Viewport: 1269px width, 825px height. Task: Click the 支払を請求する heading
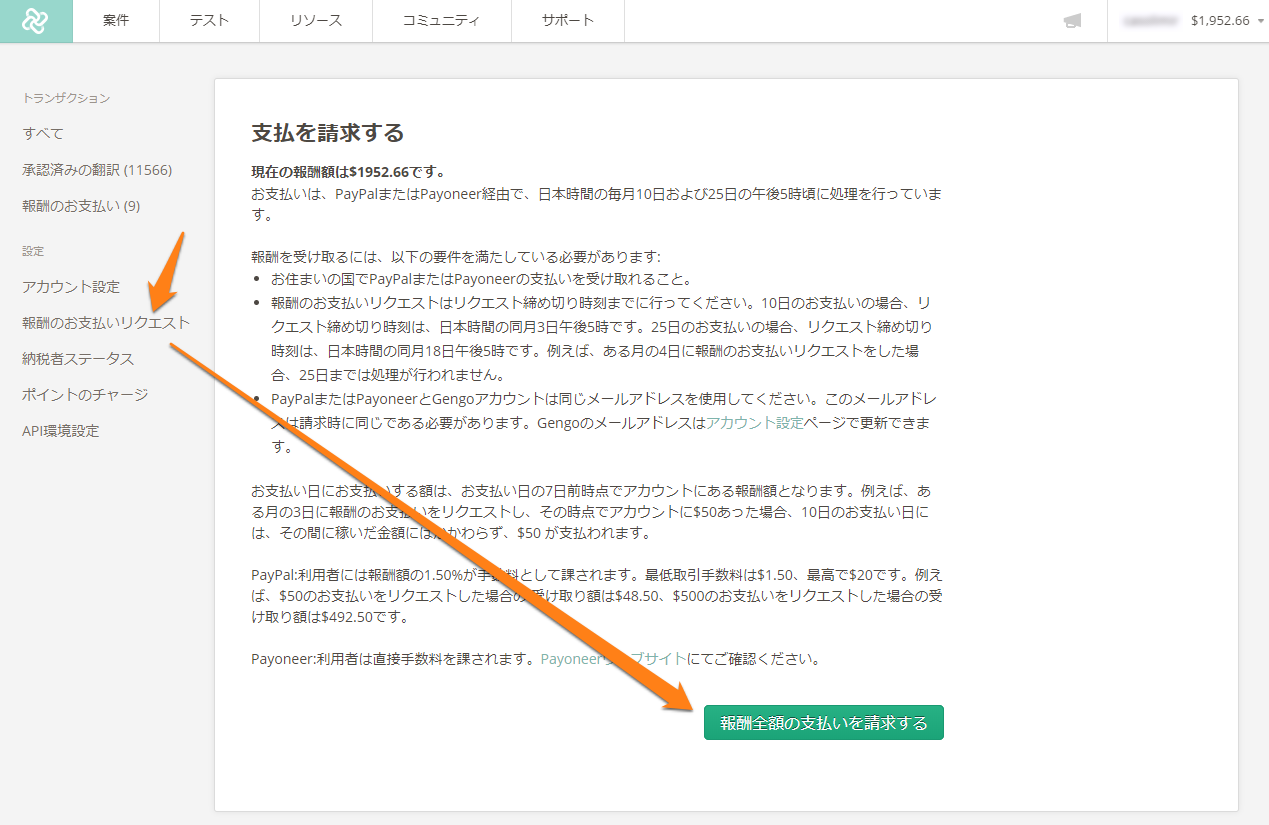click(x=328, y=133)
